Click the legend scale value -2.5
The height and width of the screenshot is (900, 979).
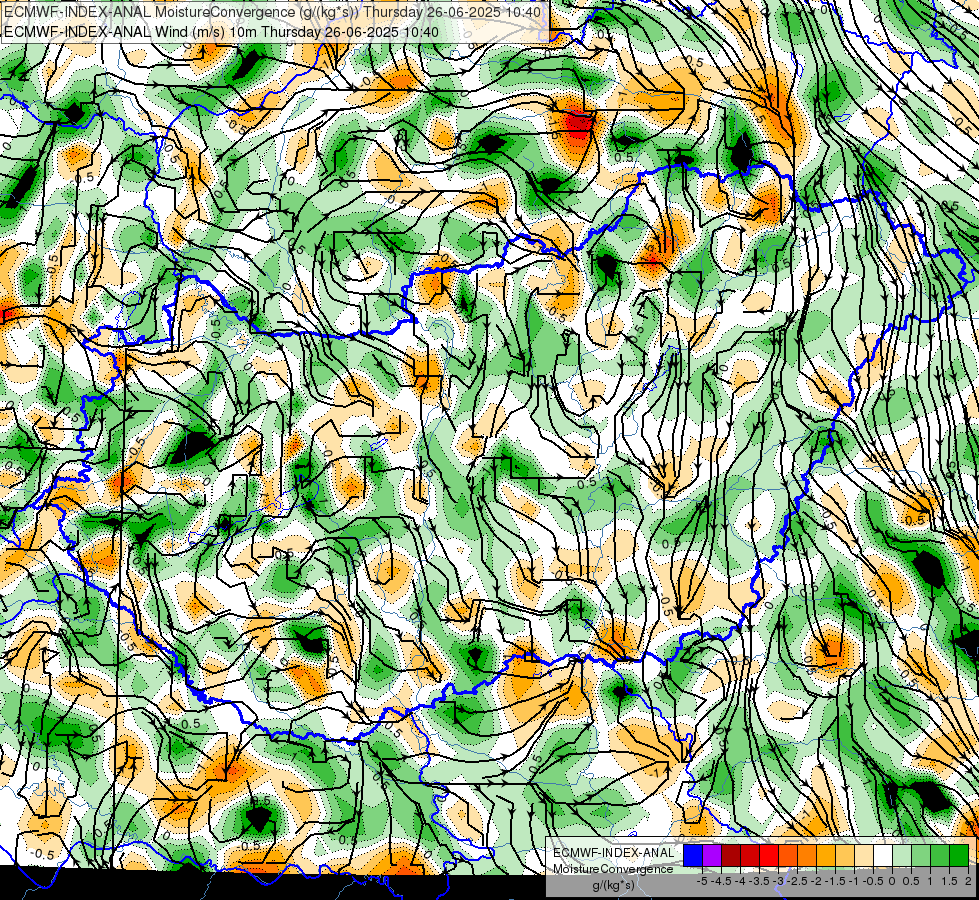pos(797,881)
